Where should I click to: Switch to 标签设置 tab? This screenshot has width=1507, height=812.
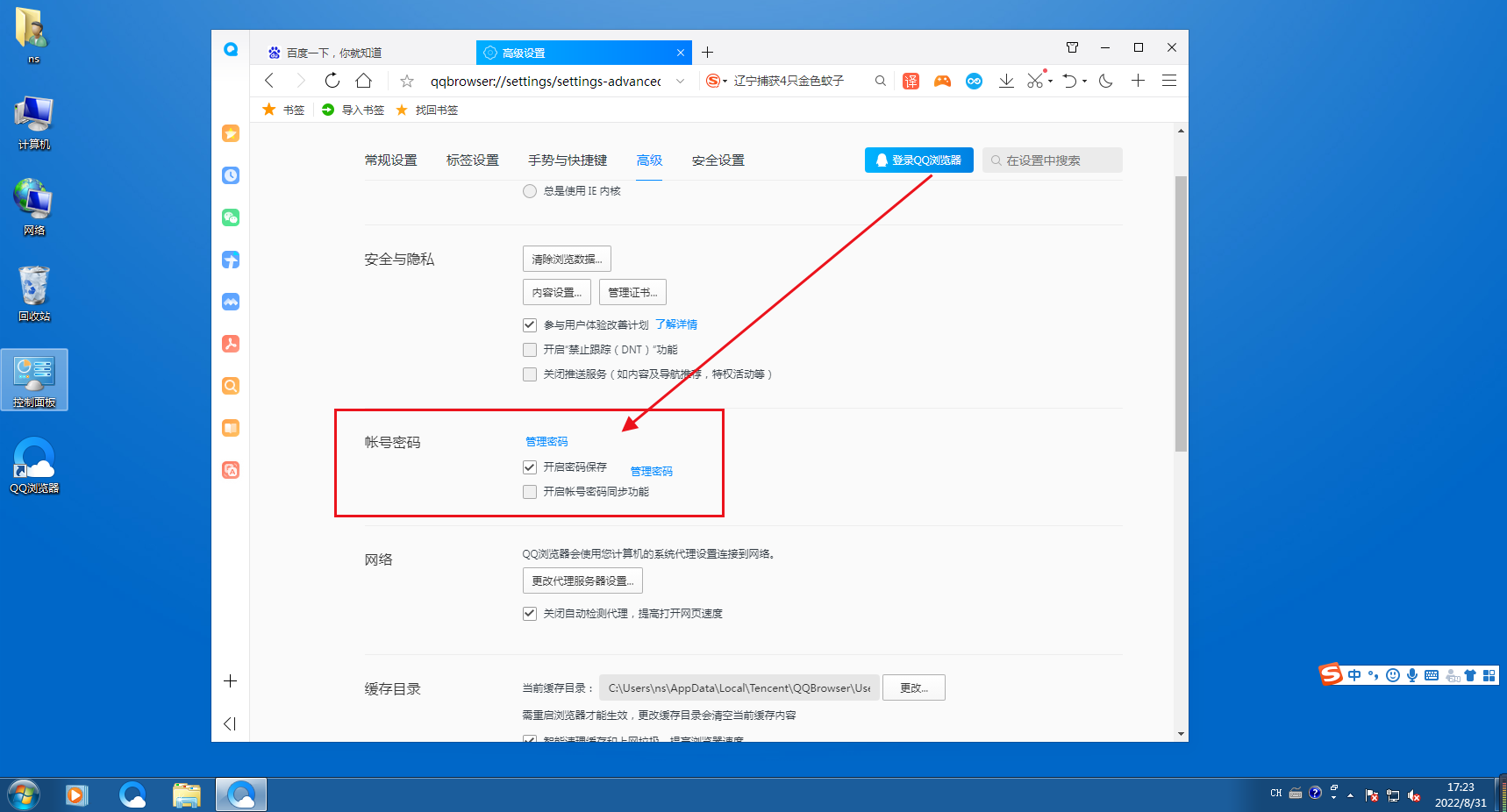473,160
